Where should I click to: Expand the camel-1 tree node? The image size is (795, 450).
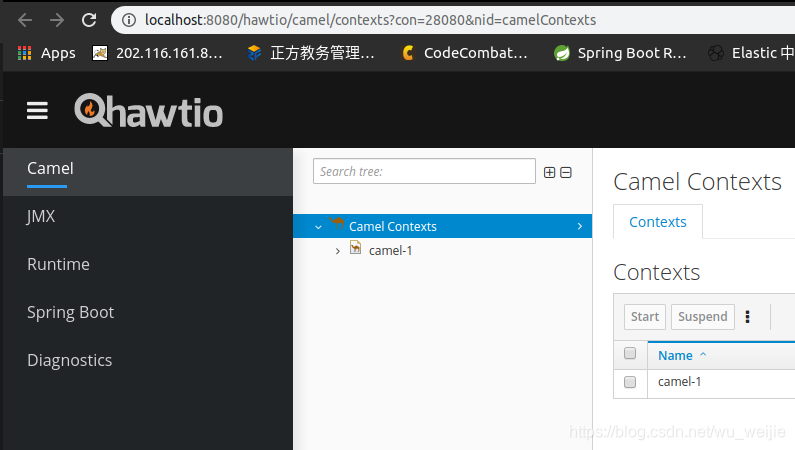click(338, 251)
